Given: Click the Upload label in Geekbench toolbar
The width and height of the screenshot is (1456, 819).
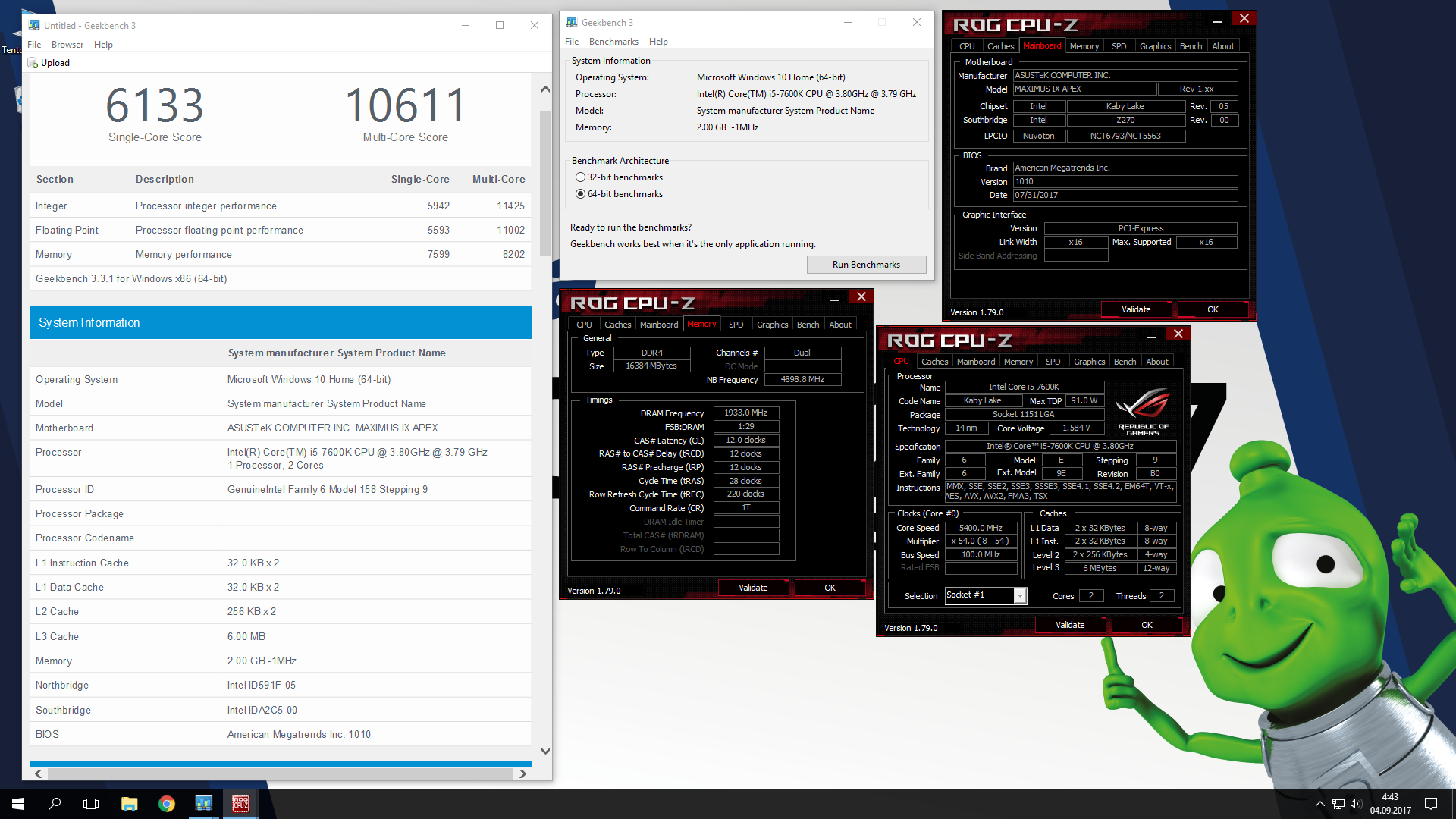Looking at the screenshot, I should click(55, 63).
